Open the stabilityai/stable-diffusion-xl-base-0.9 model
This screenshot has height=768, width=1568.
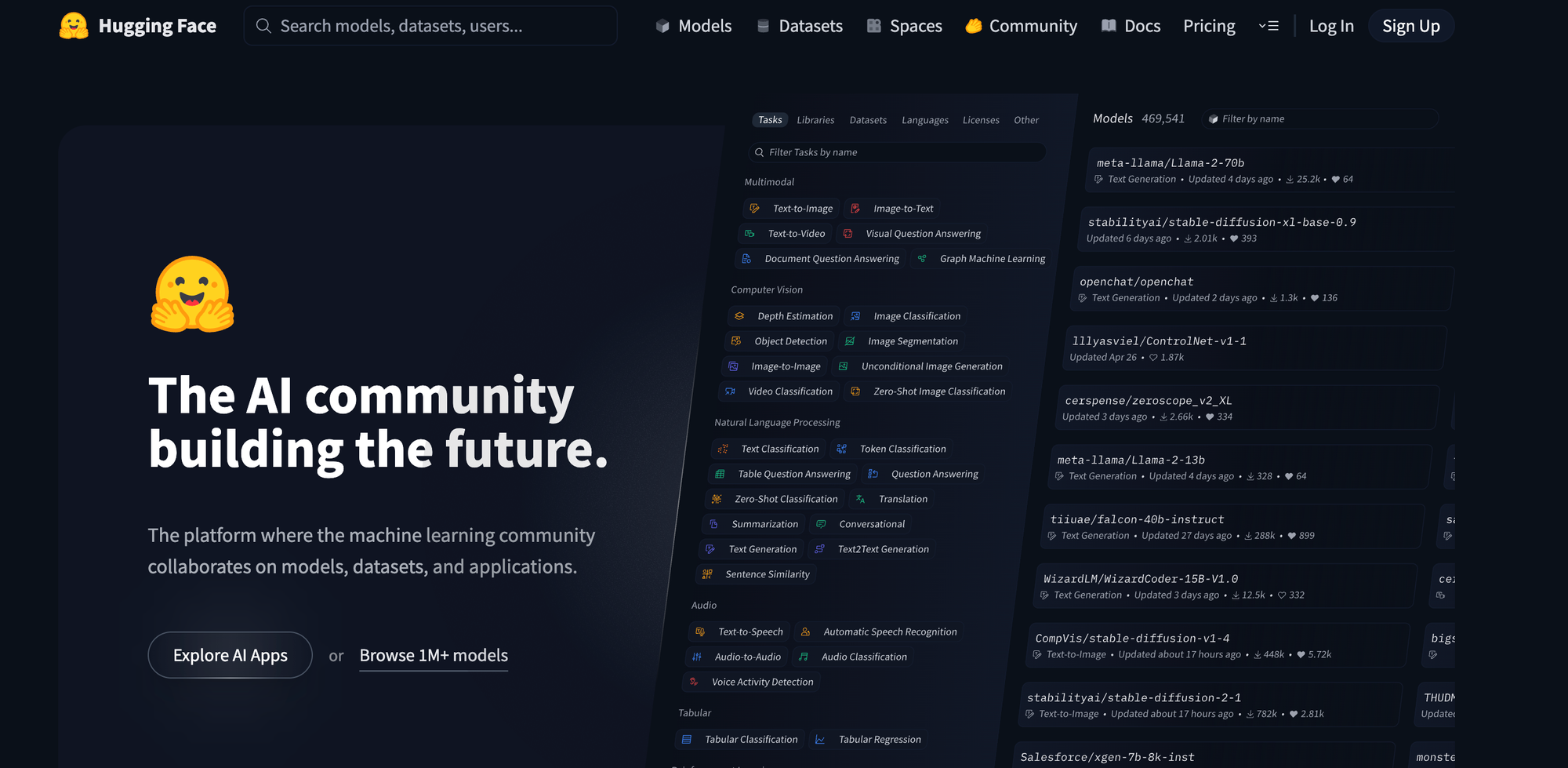(1267, 230)
